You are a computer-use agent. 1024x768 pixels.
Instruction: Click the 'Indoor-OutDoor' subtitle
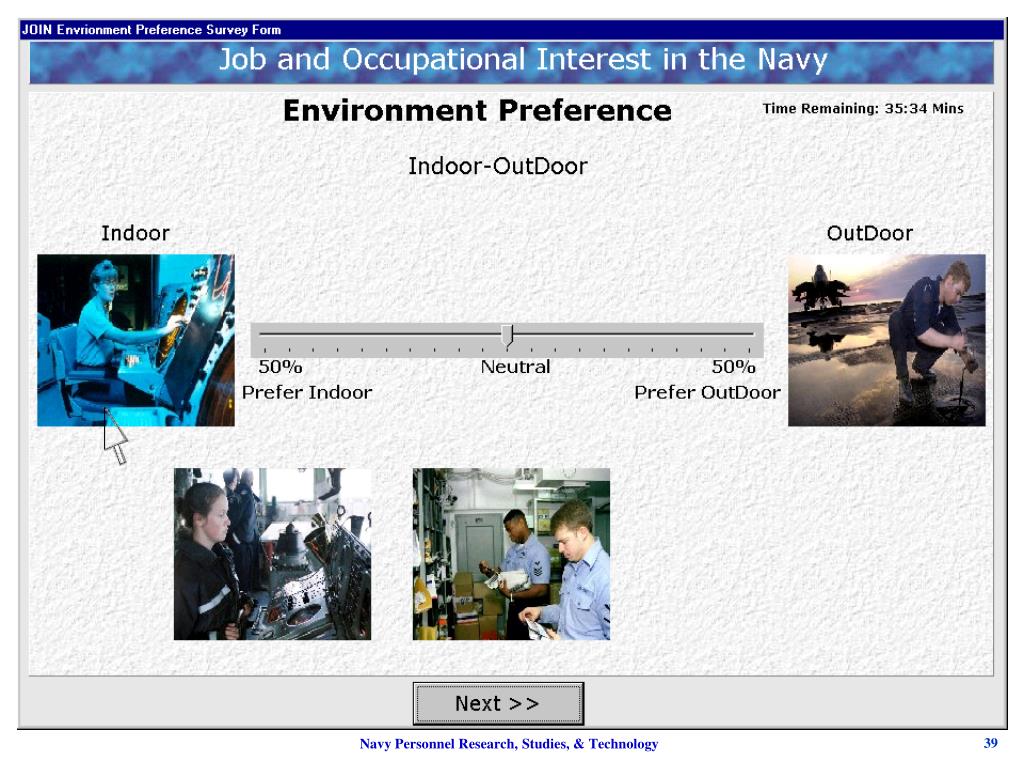pyautogui.click(x=498, y=166)
